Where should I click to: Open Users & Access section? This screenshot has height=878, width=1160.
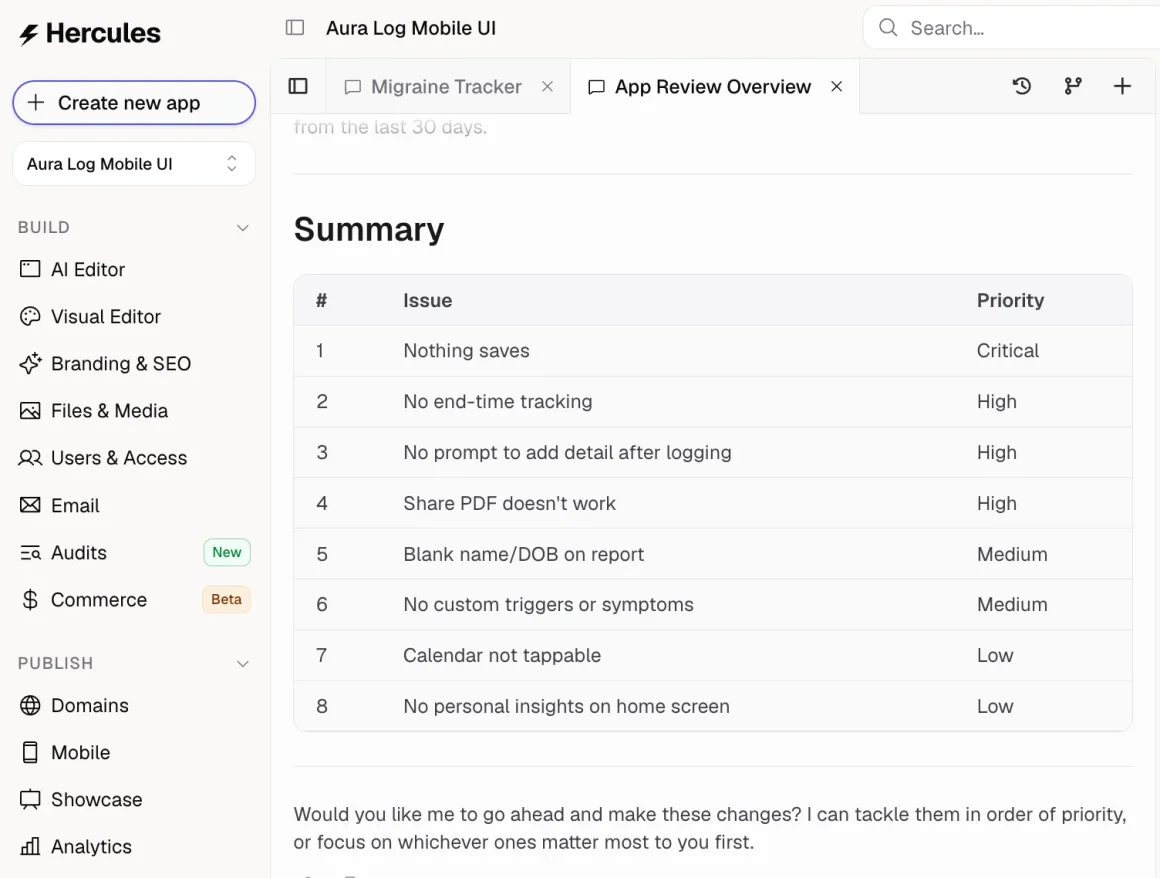click(x=119, y=458)
